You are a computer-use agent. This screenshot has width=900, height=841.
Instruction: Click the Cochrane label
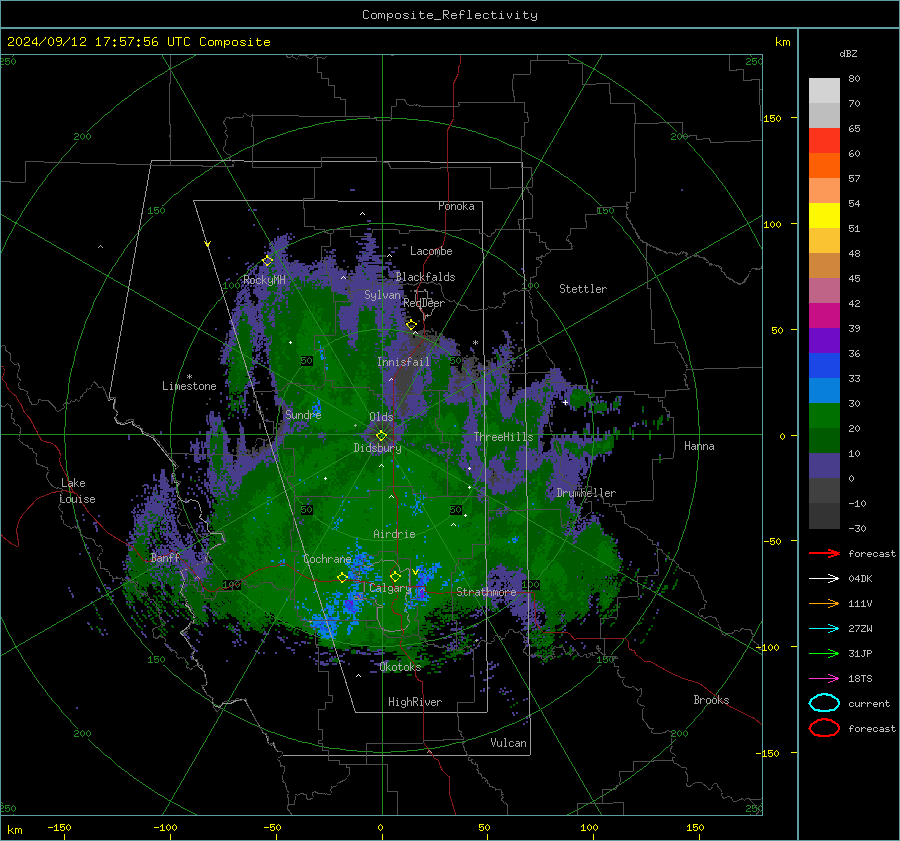(x=327, y=559)
